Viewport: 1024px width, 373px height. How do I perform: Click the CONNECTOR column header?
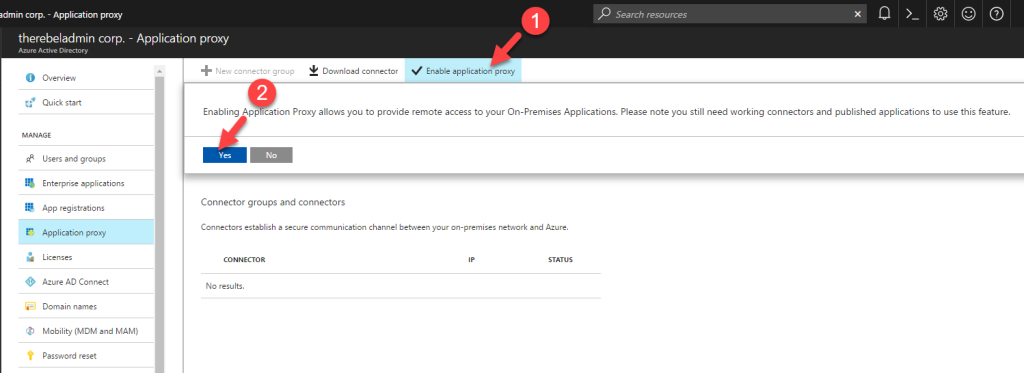click(244, 259)
